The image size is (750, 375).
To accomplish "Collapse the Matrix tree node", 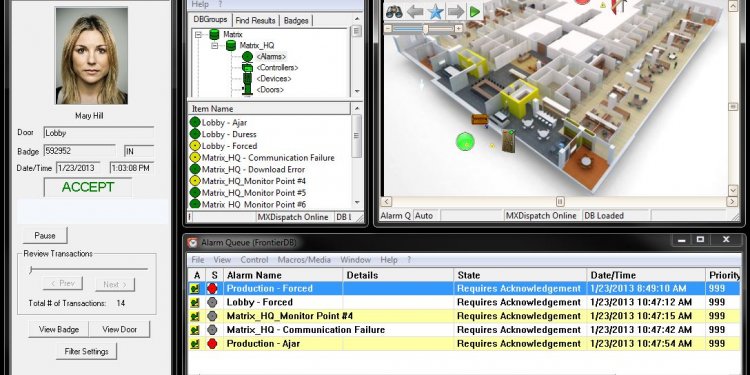I will pos(199,34).
